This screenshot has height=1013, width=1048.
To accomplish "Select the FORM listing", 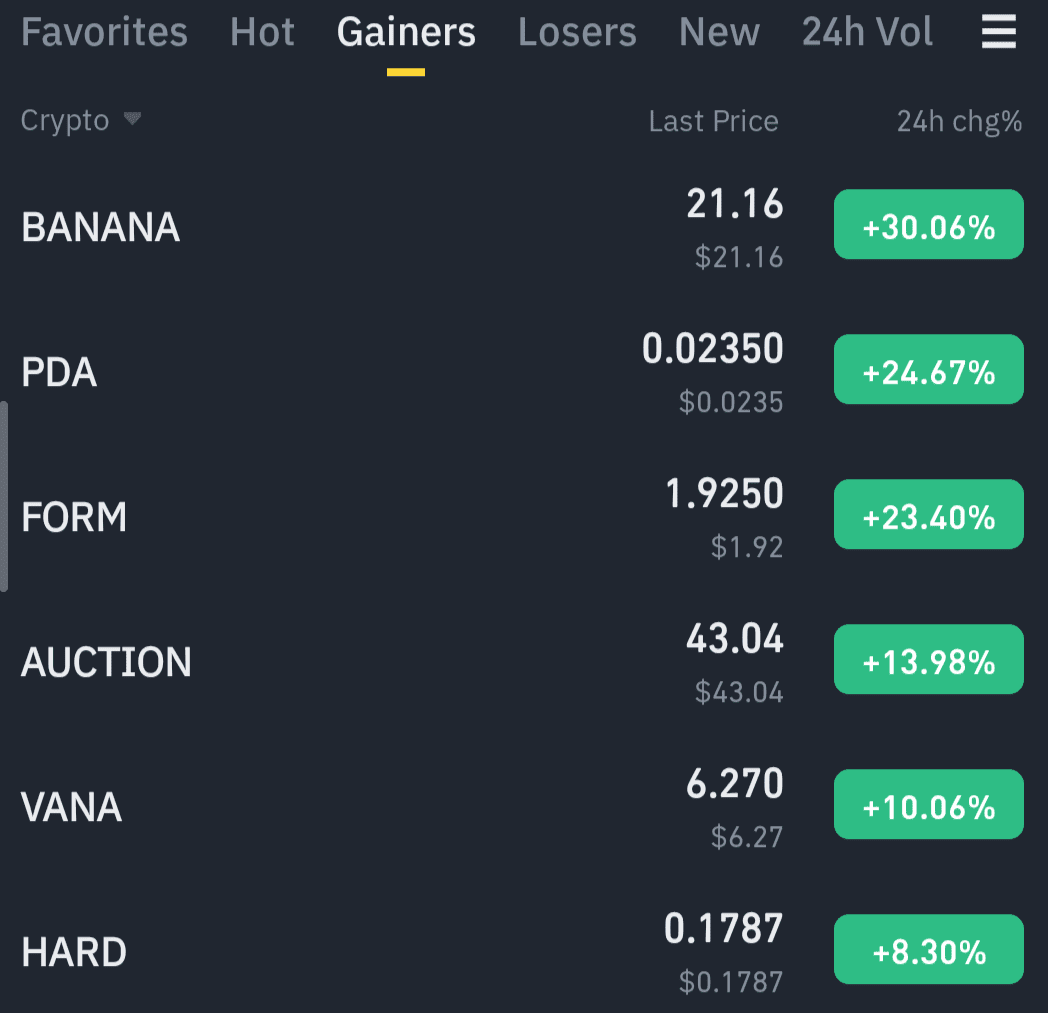I will [x=524, y=517].
